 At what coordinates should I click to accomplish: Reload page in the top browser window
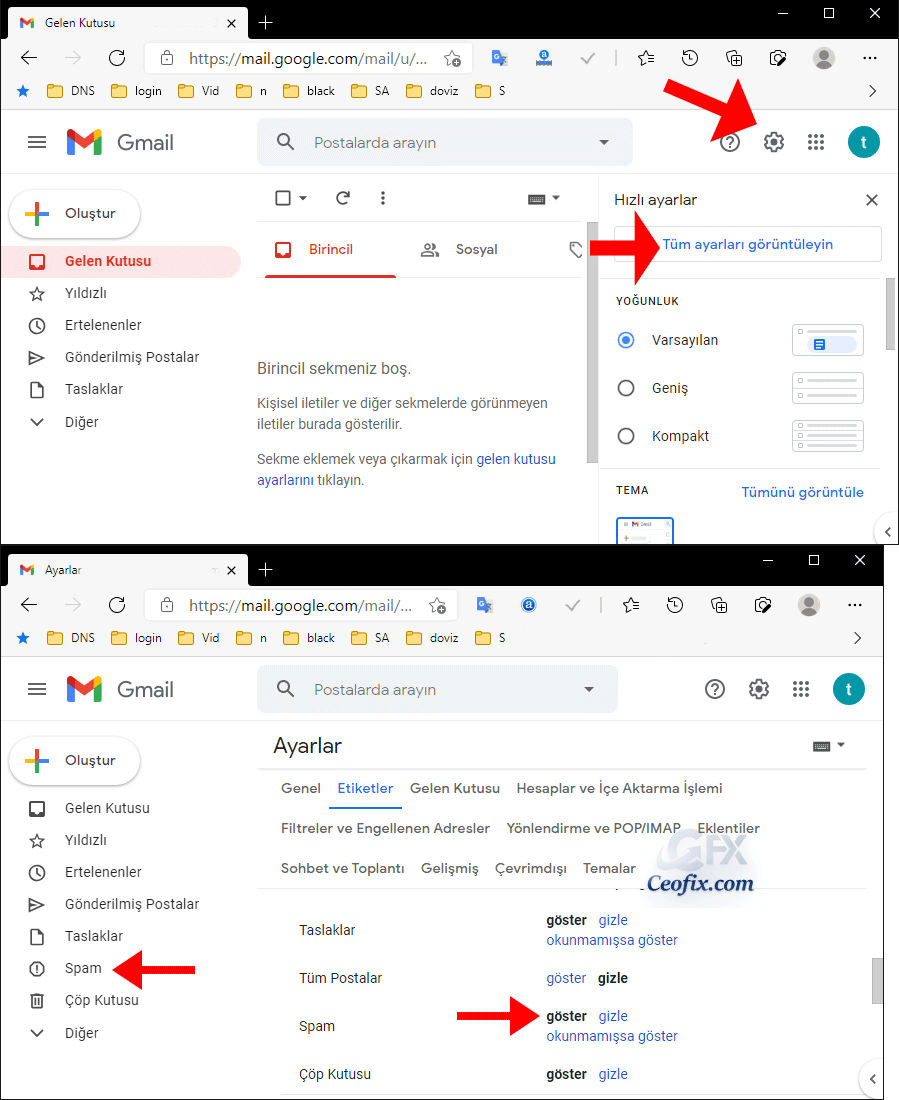(117, 58)
